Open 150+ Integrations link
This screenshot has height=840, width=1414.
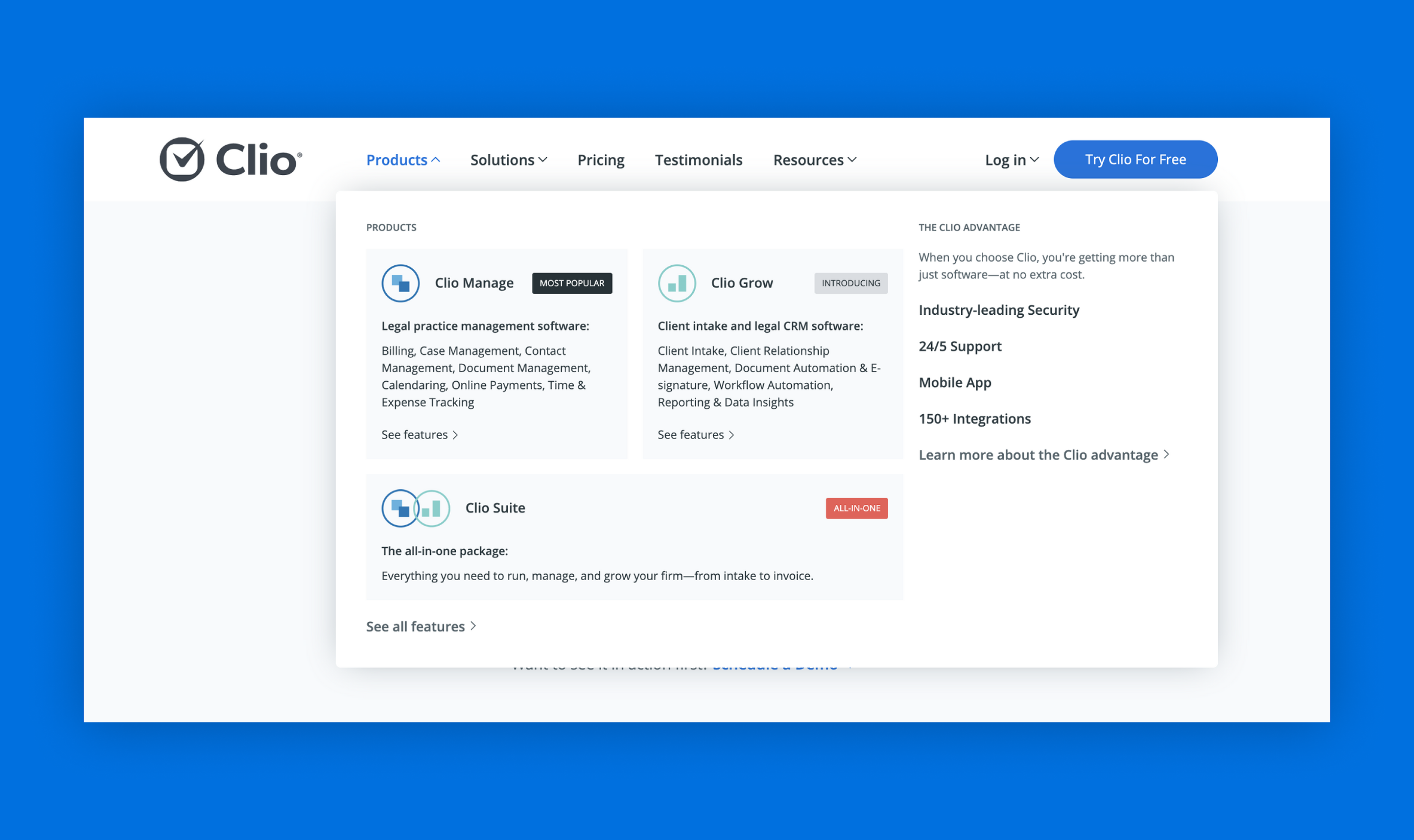coord(974,419)
